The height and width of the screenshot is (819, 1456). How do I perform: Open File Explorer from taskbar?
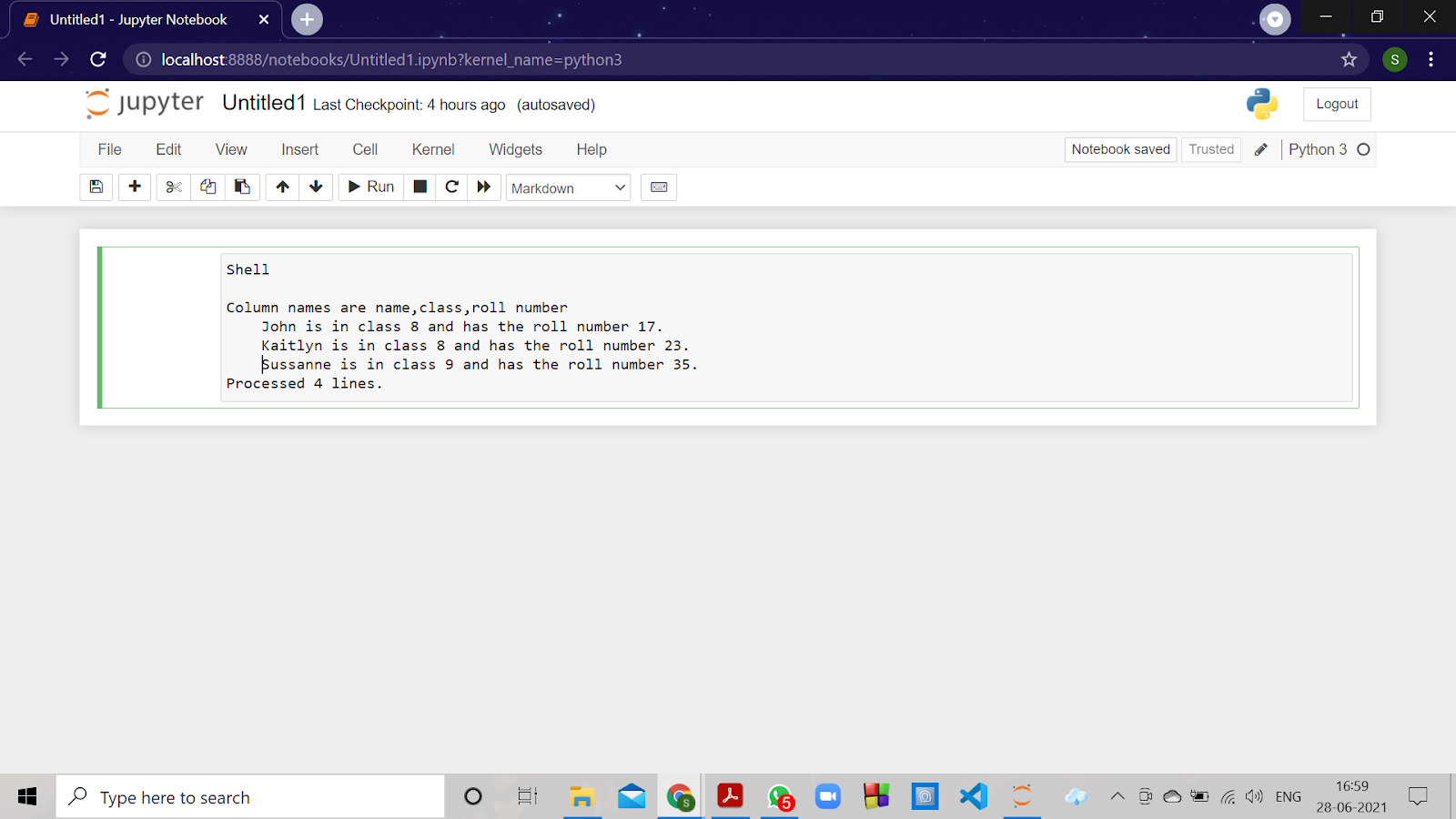(x=581, y=797)
